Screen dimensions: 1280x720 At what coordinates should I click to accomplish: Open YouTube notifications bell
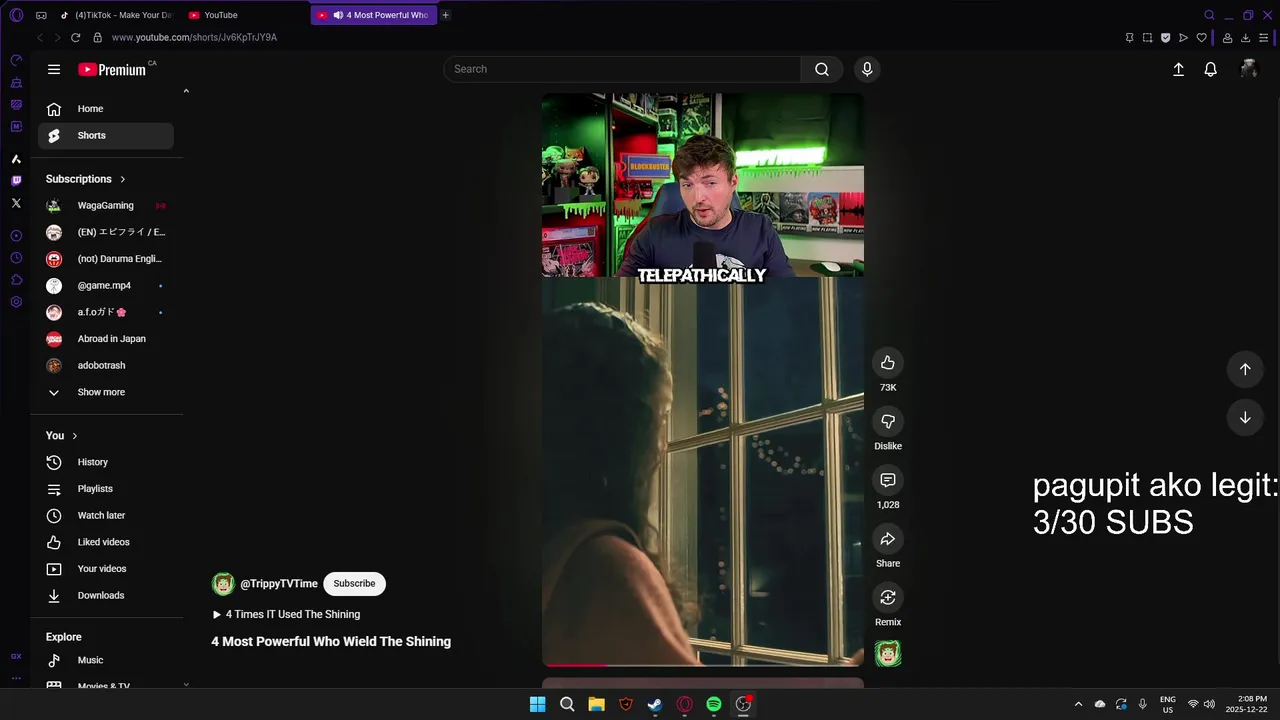pos(1210,69)
